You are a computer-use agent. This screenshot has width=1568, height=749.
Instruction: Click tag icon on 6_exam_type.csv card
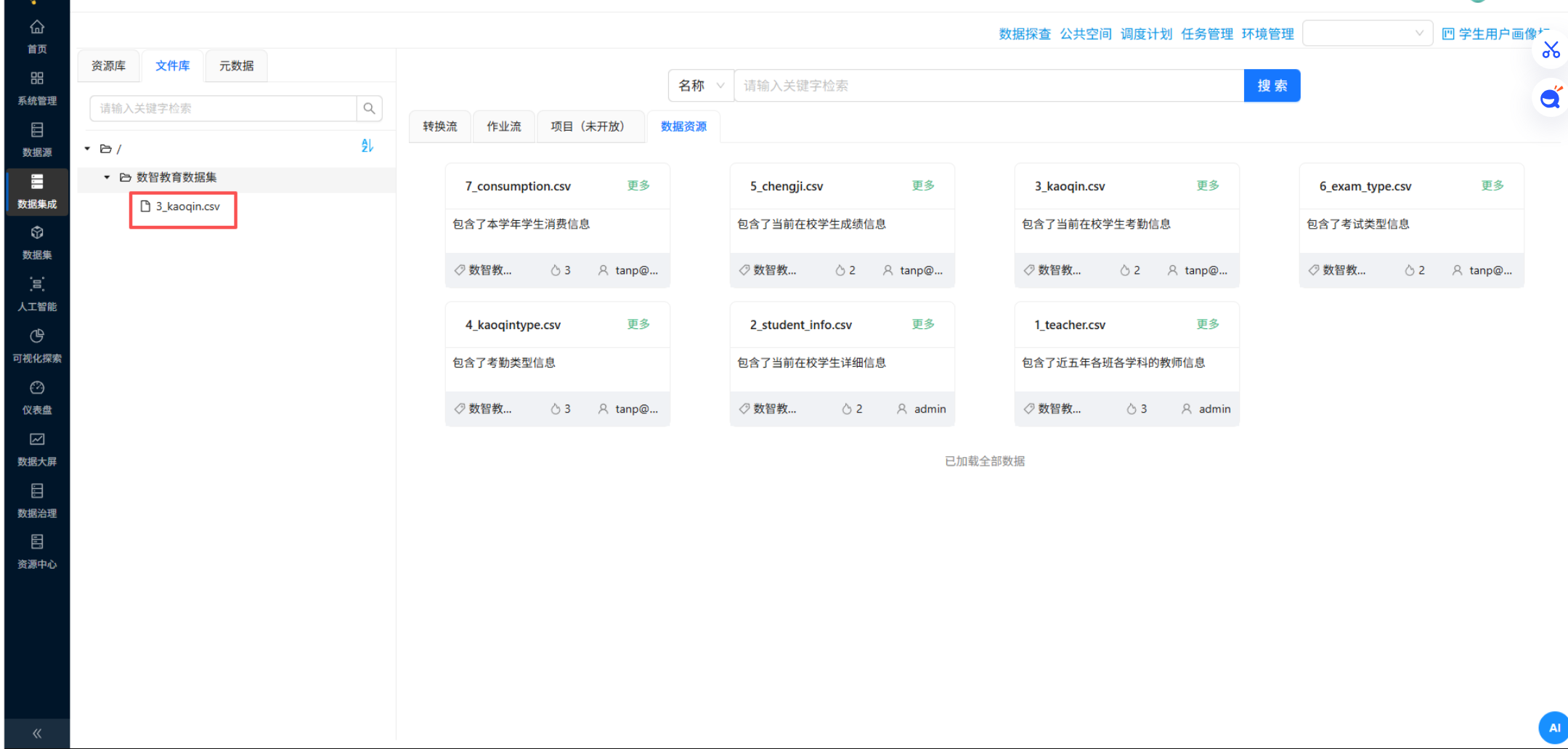coord(1314,270)
